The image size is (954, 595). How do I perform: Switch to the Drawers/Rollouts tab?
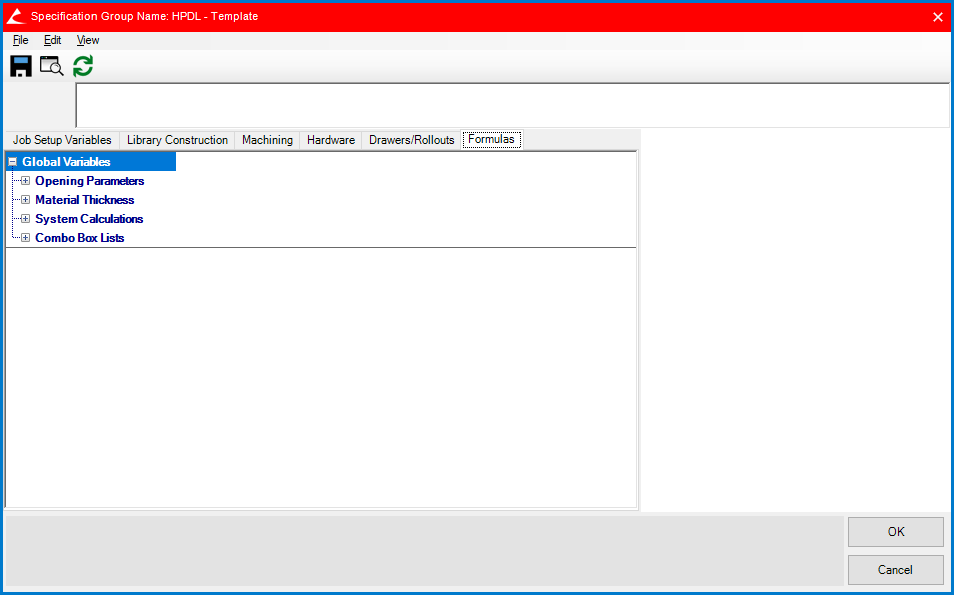pos(411,140)
